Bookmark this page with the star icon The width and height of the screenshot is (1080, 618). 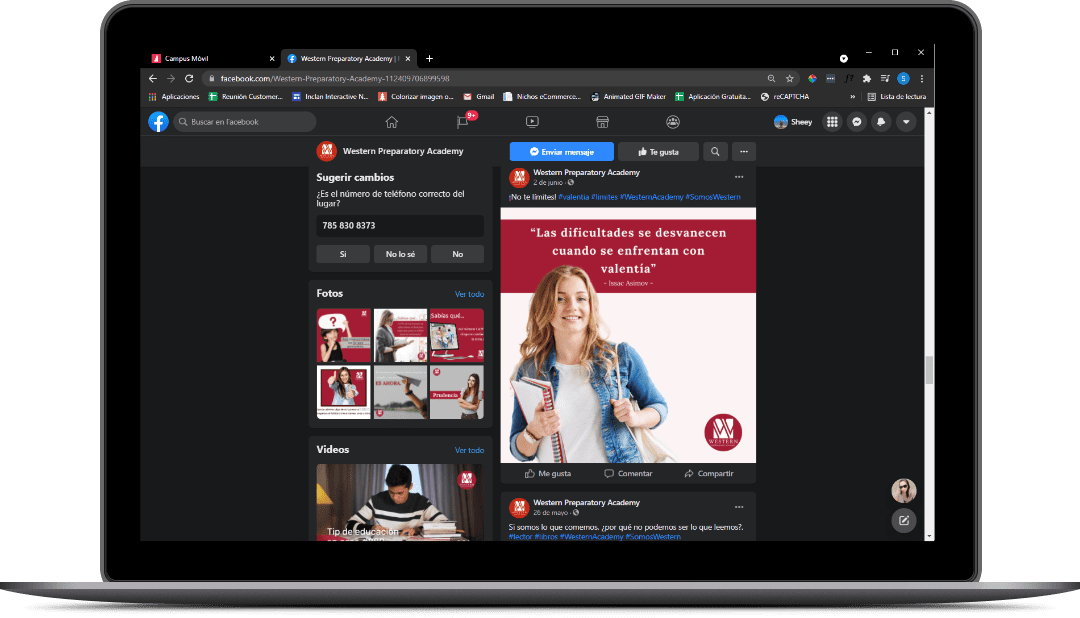[x=790, y=79]
